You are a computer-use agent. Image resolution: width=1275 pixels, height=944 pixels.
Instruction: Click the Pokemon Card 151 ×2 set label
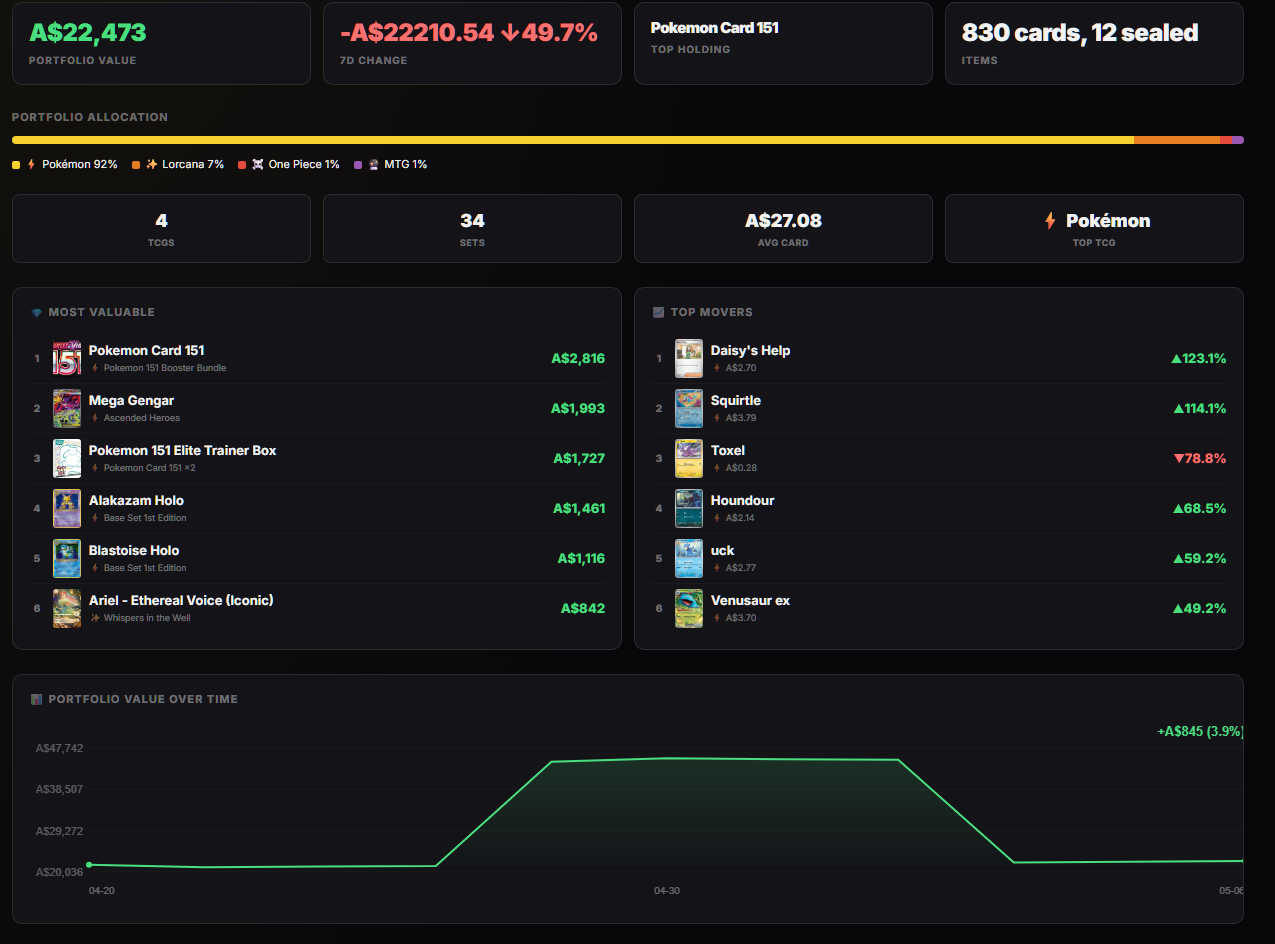pyautogui.click(x=149, y=468)
